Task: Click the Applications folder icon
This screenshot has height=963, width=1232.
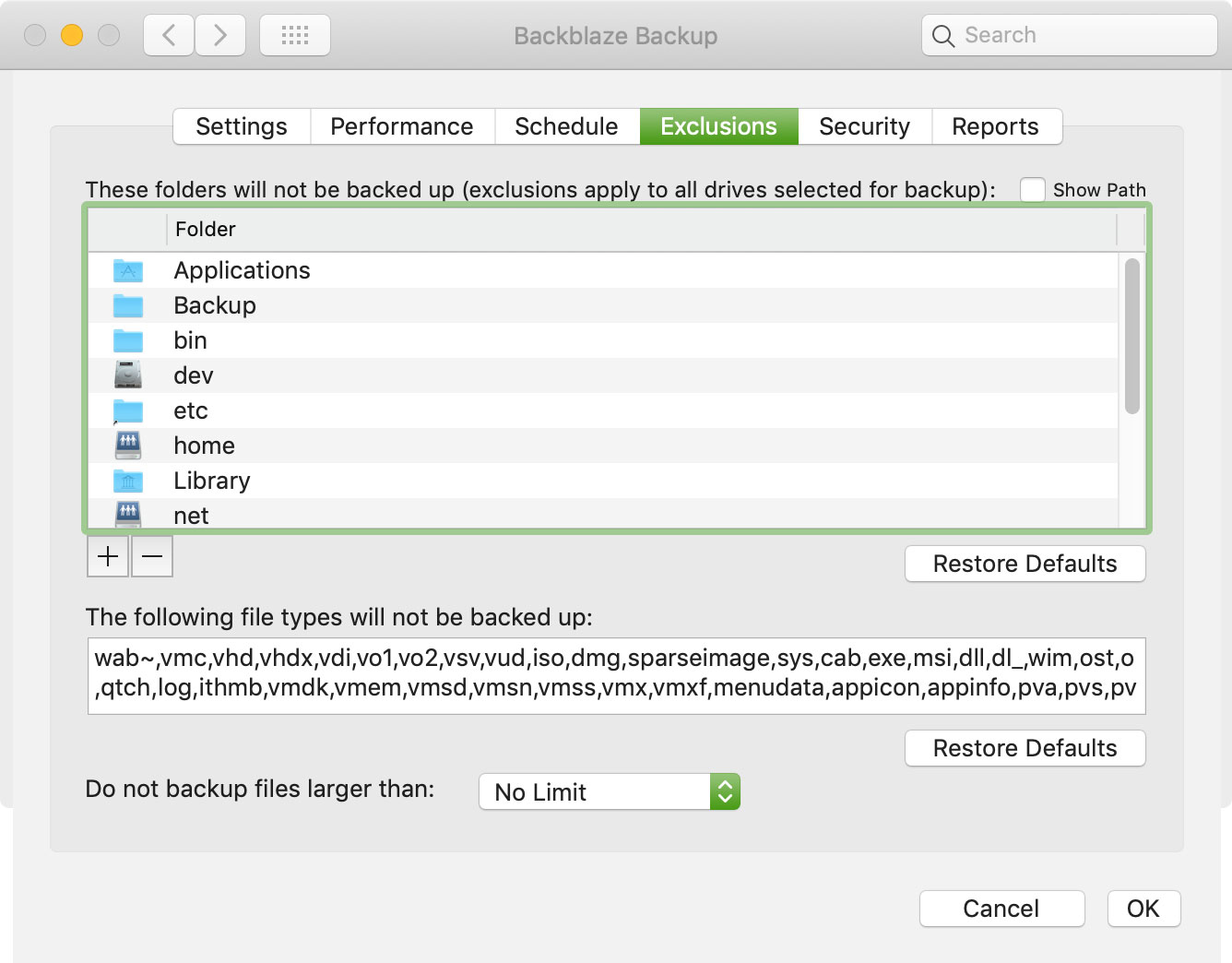Action: pos(128,270)
